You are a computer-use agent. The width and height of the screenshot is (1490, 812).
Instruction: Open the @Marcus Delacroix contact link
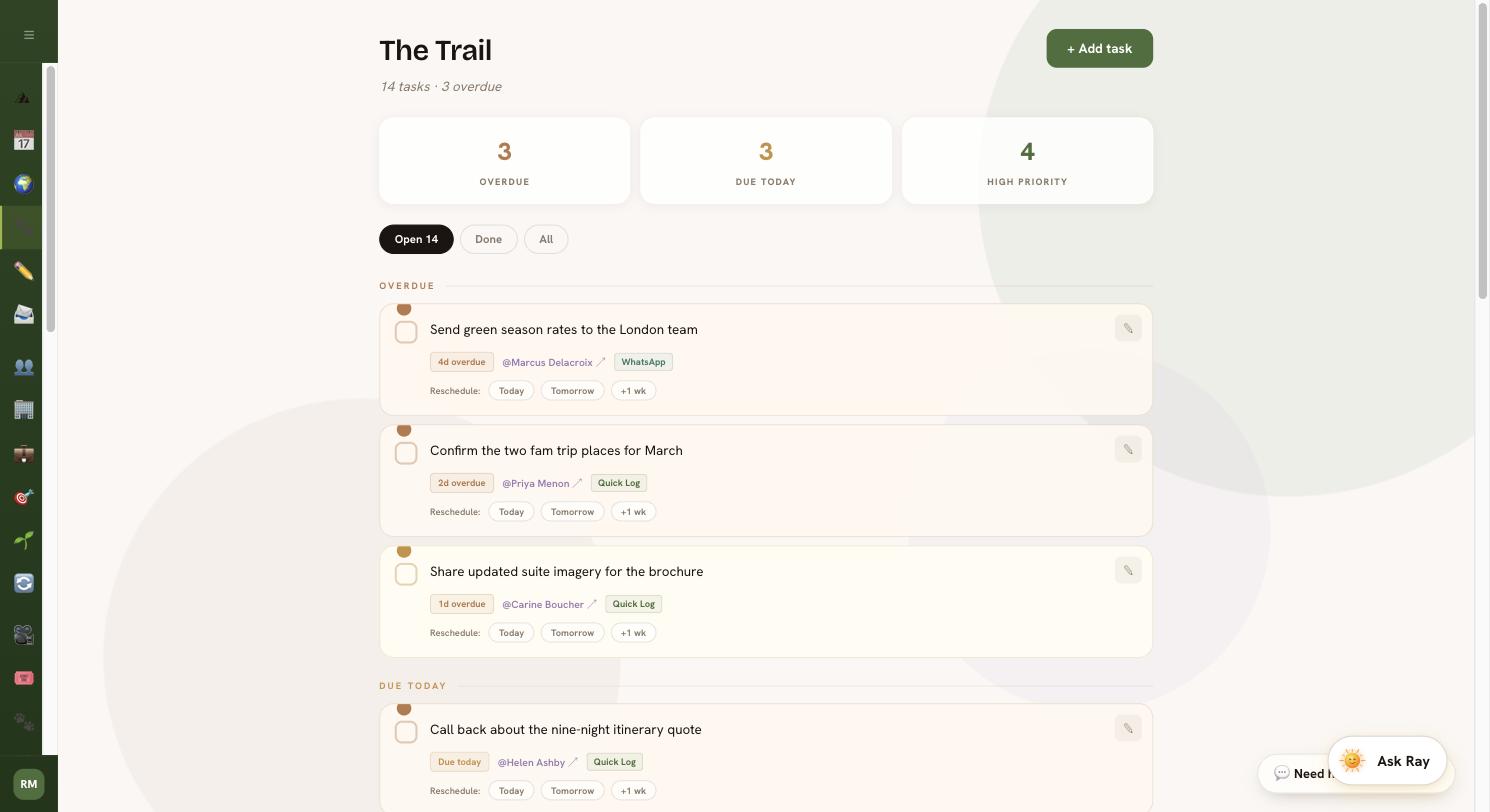pyautogui.click(x=547, y=362)
